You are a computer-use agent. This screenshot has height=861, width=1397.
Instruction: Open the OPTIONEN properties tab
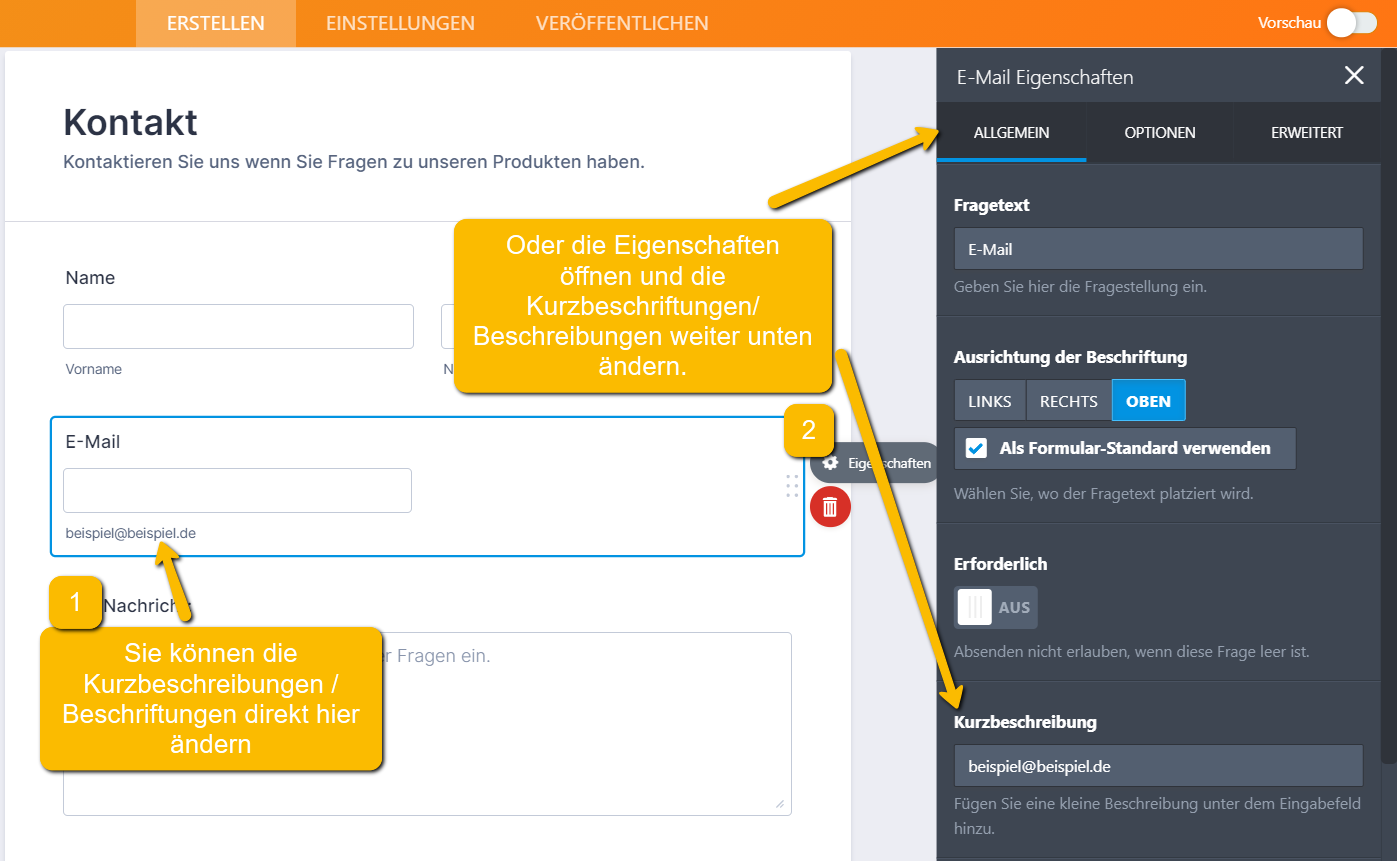(x=1159, y=132)
